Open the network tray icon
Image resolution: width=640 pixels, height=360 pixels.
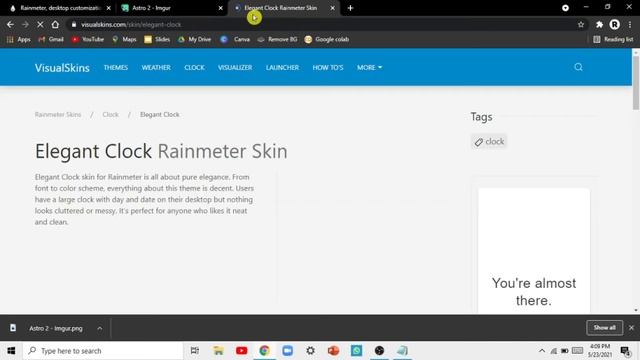tap(554, 351)
